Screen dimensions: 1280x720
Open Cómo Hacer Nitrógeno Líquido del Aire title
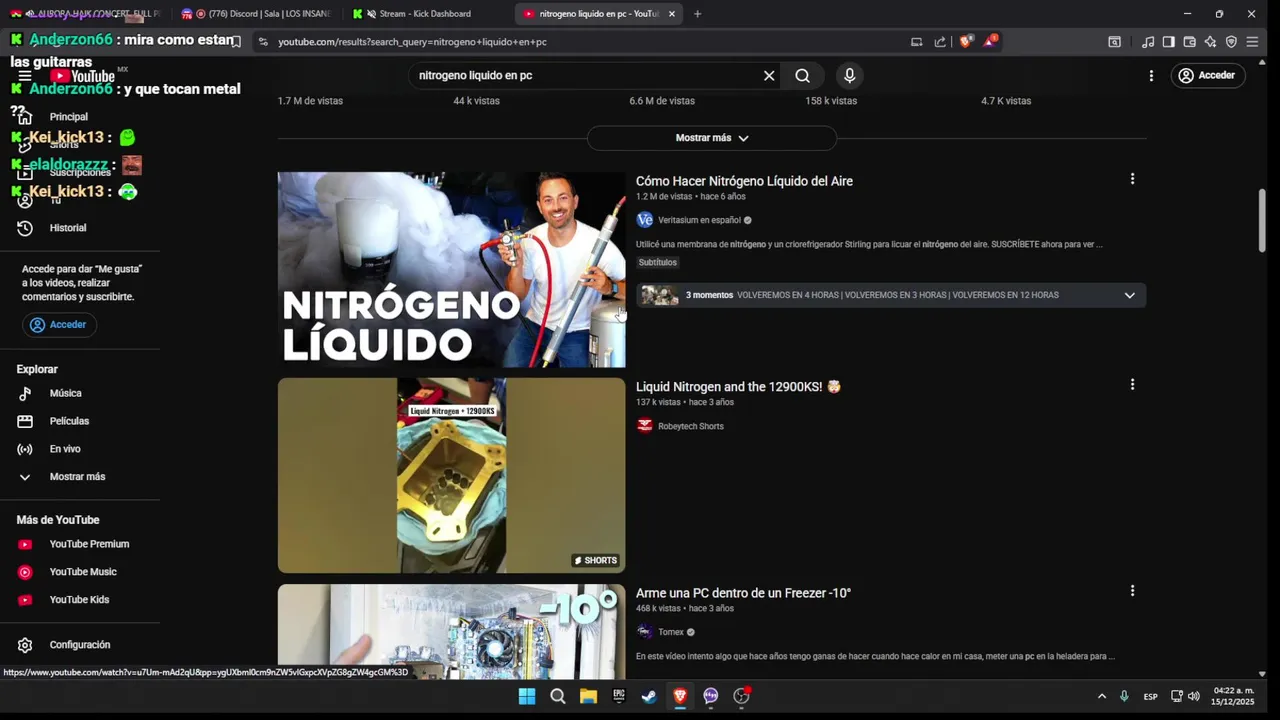744,181
